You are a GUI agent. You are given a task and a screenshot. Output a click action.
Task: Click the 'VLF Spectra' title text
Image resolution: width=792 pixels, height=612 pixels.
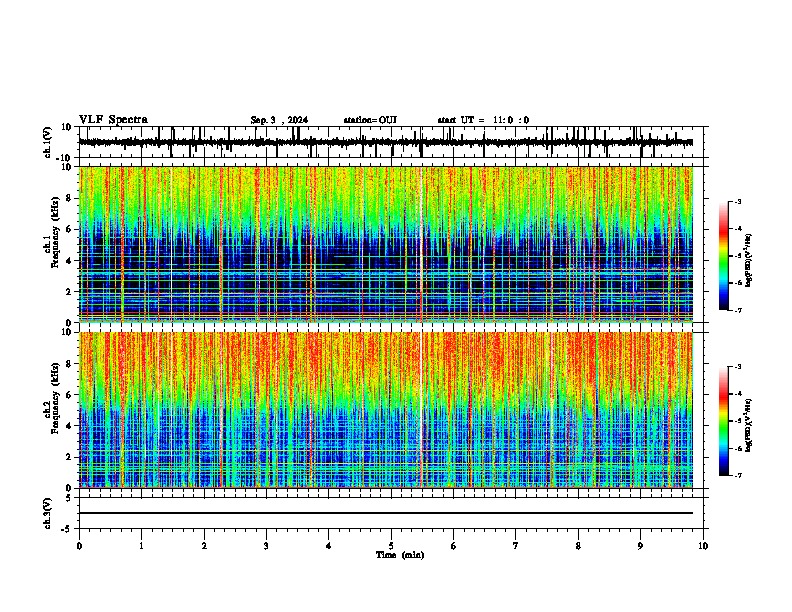[x=113, y=120]
